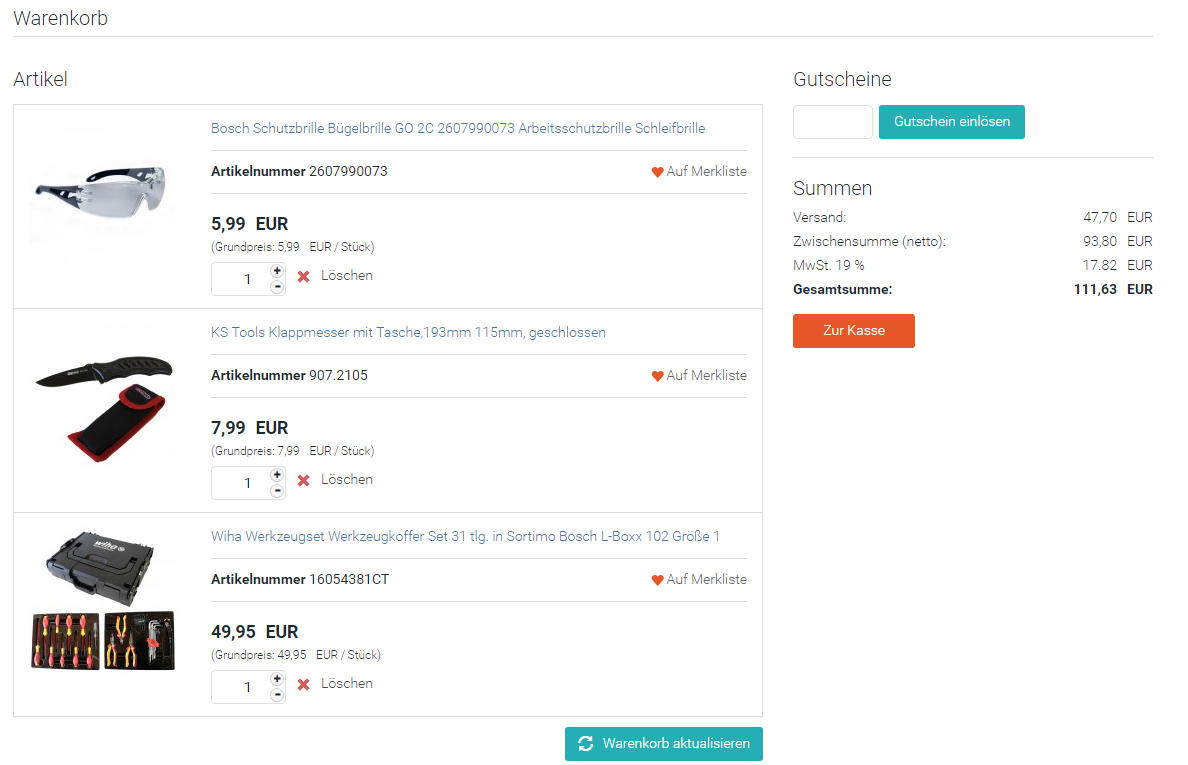The height and width of the screenshot is (765, 1188).
Task: Save Wiha Werkzeugset to Merkliste heart
Action: (658, 580)
